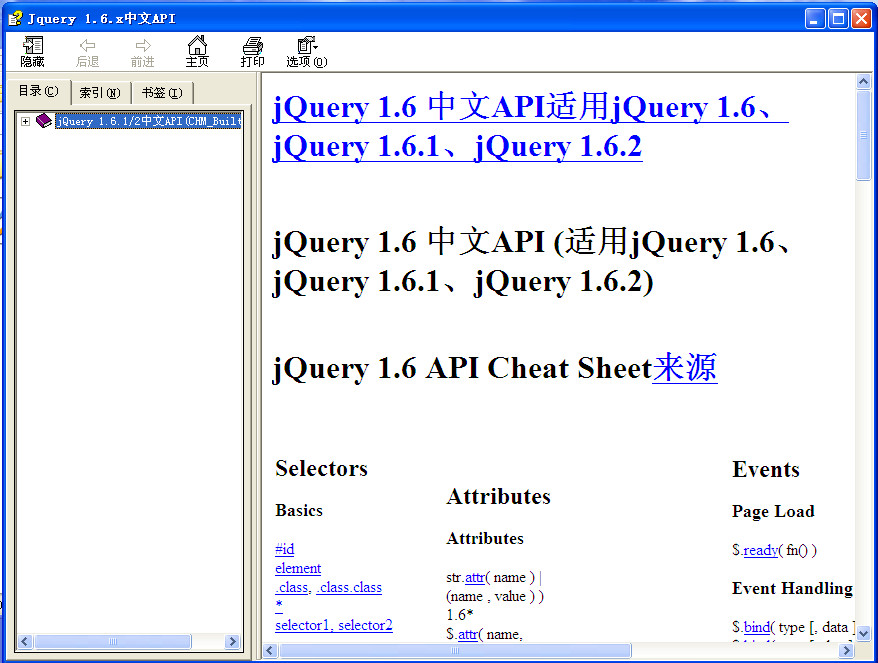Click the tree pane scroll right arrow
The width and height of the screenshot is (878, 663).
[x=232, y=641]
